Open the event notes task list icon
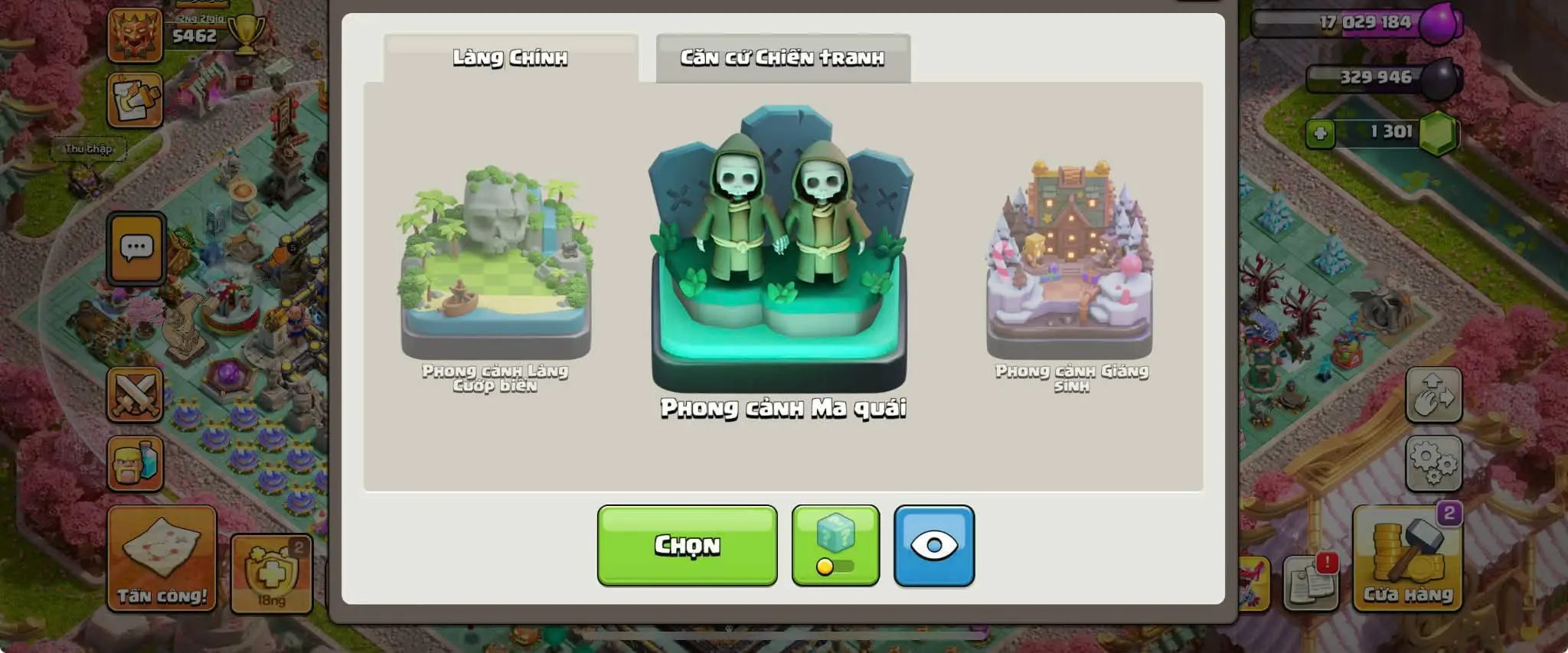Image resolution: width=1568 pixels, height=653 pixels. (135, 100)
